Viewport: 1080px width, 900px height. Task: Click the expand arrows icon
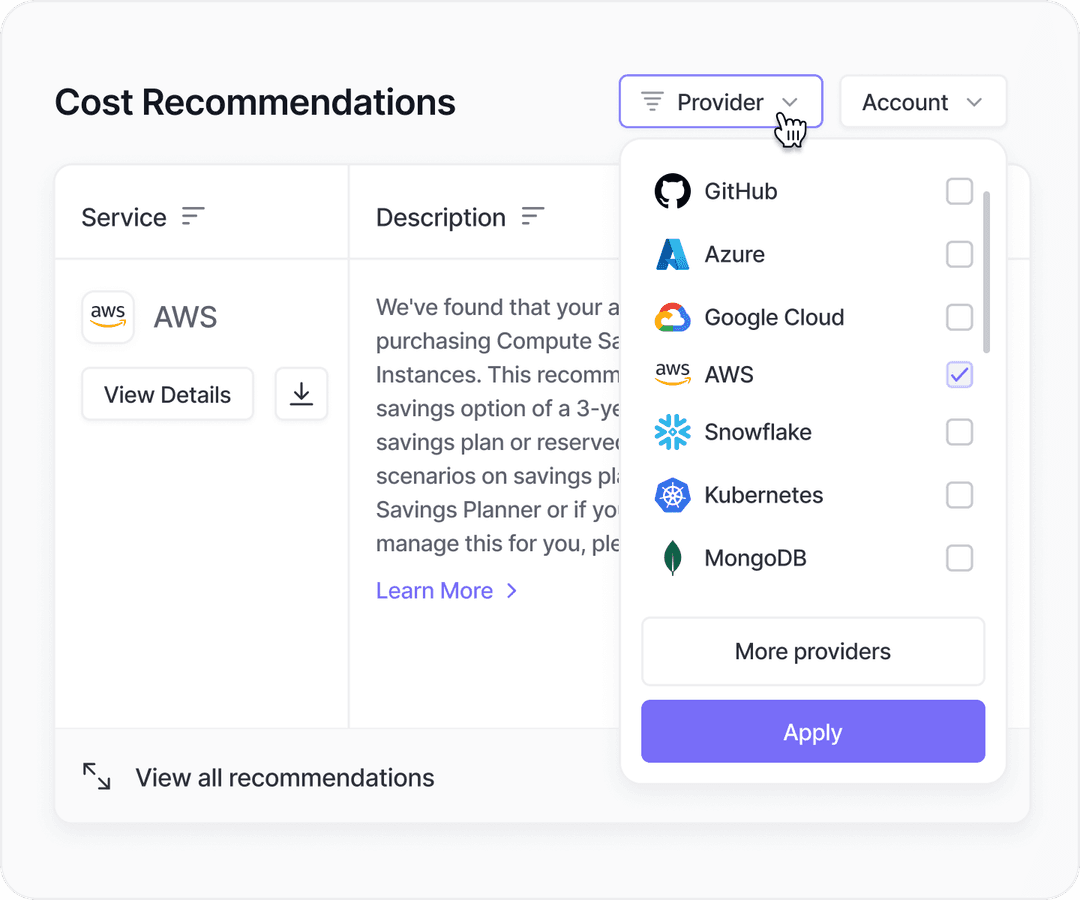coord(97,777)
